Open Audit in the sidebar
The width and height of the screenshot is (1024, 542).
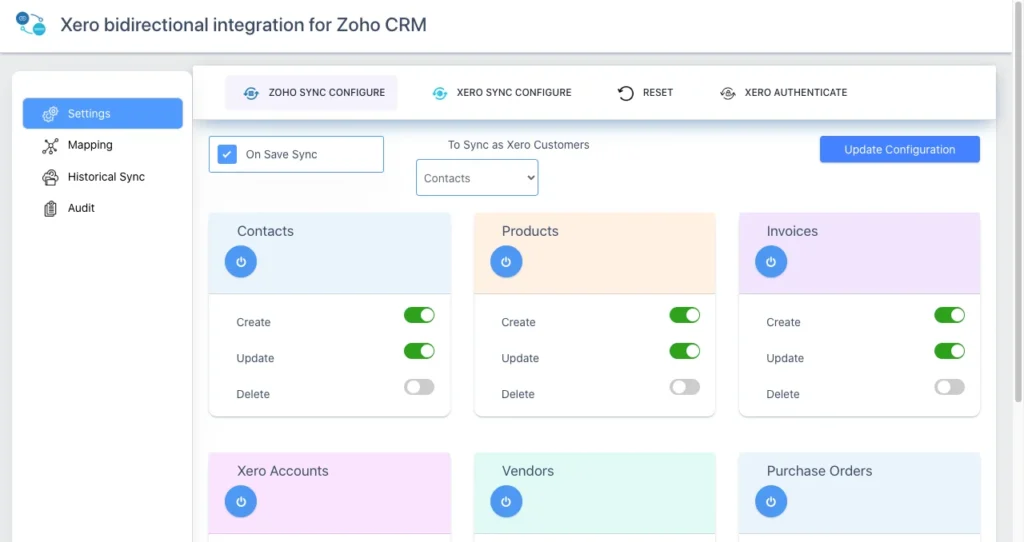[103, 208]
